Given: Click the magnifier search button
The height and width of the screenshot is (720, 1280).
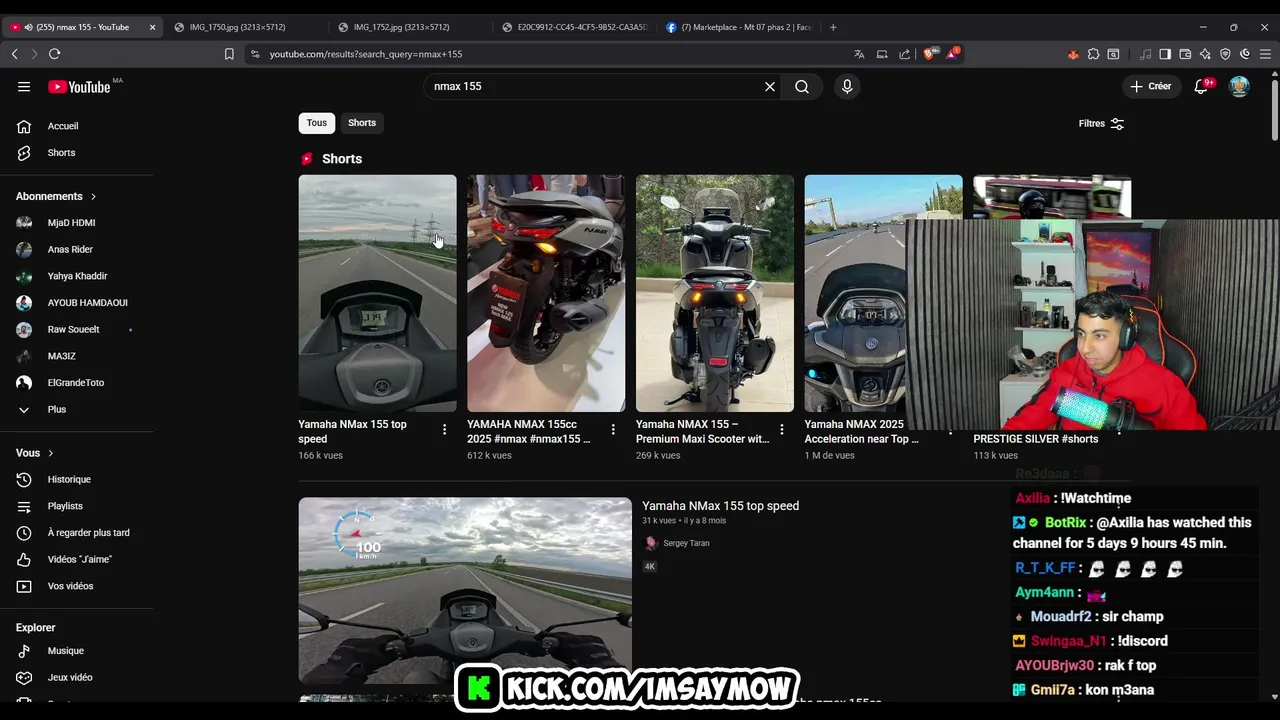Looking at the screenshot, I should (x=802, y=87).
